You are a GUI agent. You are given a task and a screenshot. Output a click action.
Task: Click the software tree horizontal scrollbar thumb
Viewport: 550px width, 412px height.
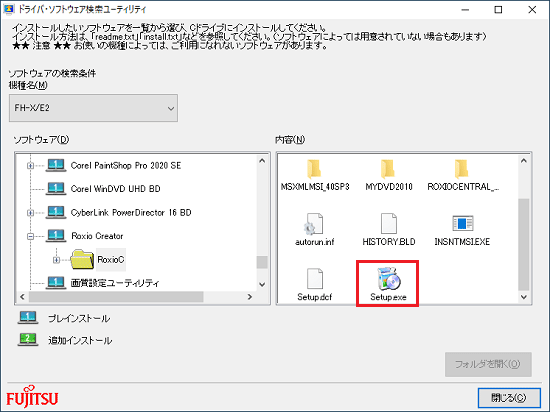(116, 297)
